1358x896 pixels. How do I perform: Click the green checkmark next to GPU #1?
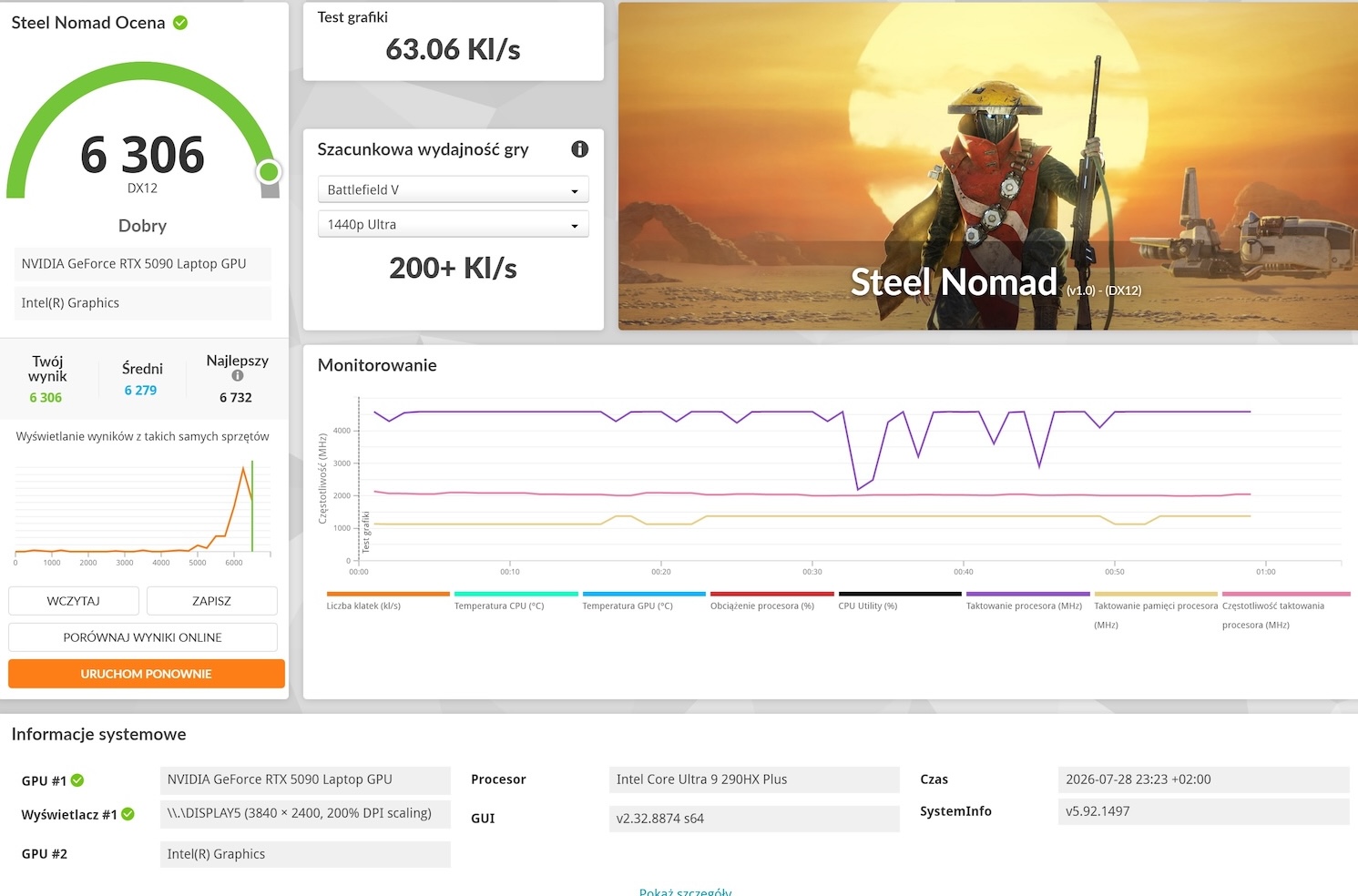coord(77,780)
